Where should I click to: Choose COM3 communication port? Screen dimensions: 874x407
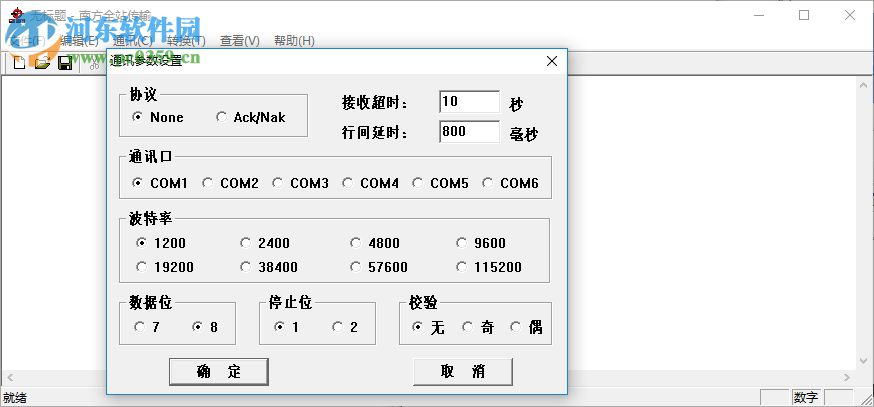pyautogui.click(x=300, y=183)
